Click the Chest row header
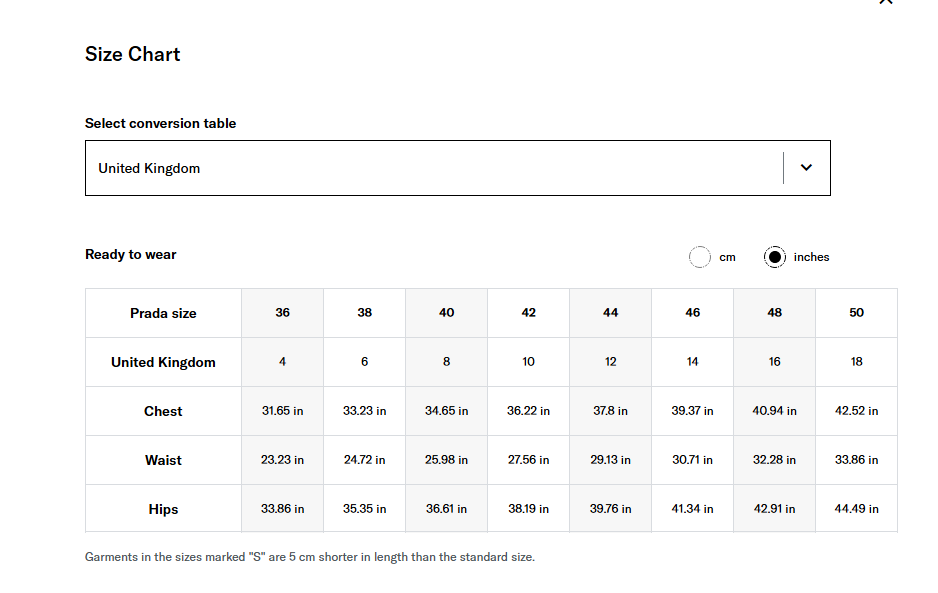This screenshot has width=938, height=593. (163, 411)
